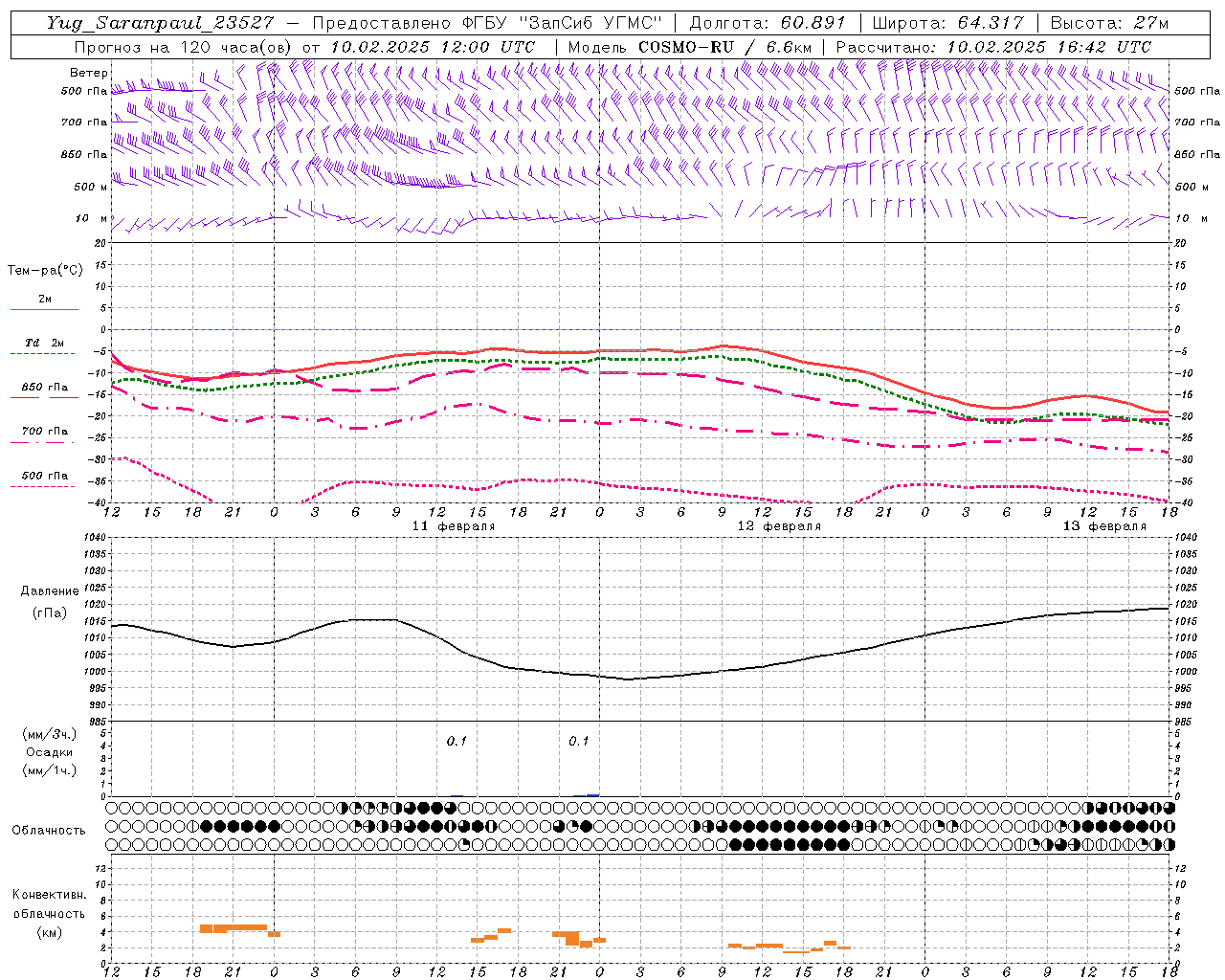Click the 2м temperature legend entry
Image resolution: width=1225 pixels, height=980 pixels.
[44, 299]
